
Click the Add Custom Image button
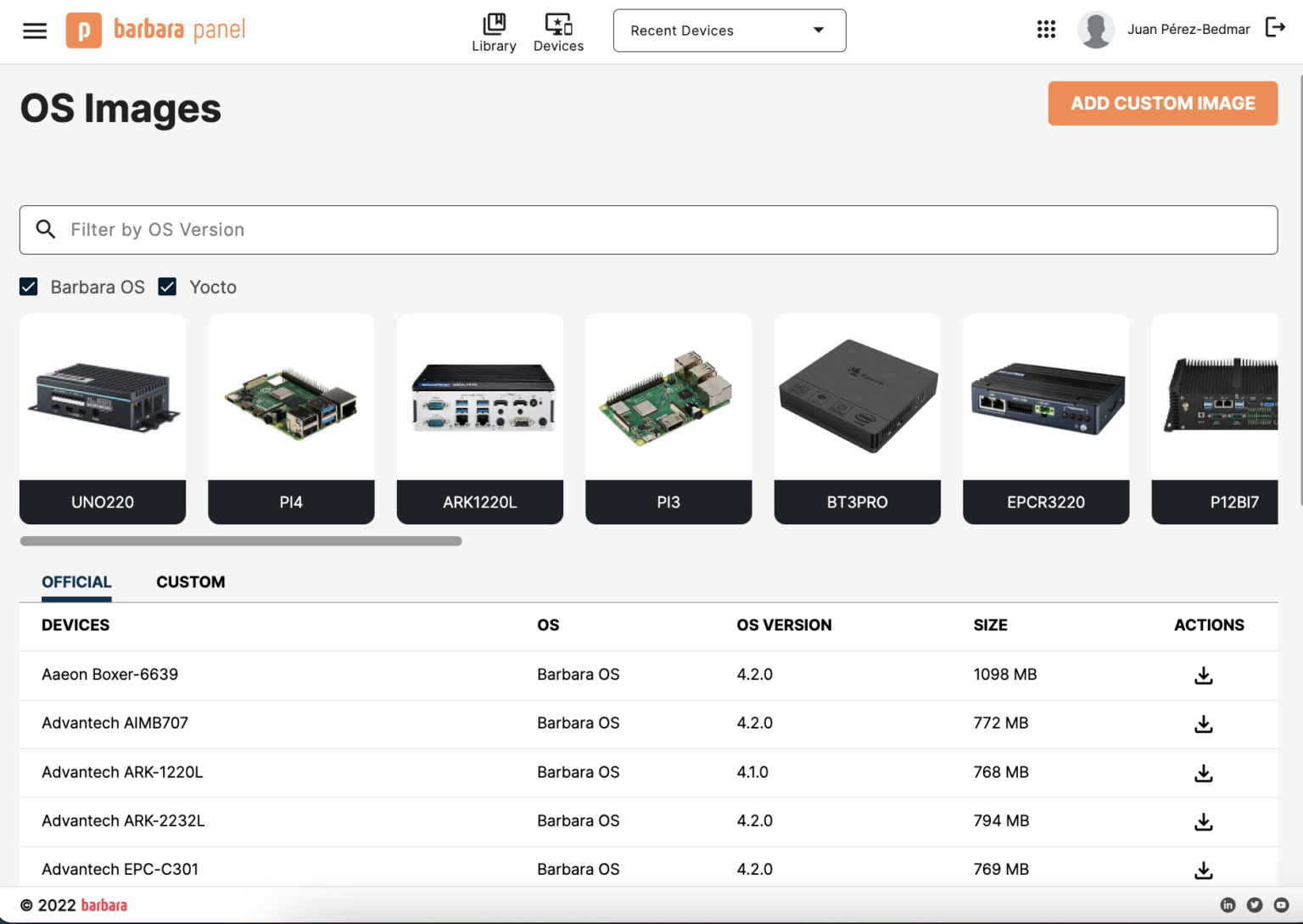click(x=1162, y=104)
